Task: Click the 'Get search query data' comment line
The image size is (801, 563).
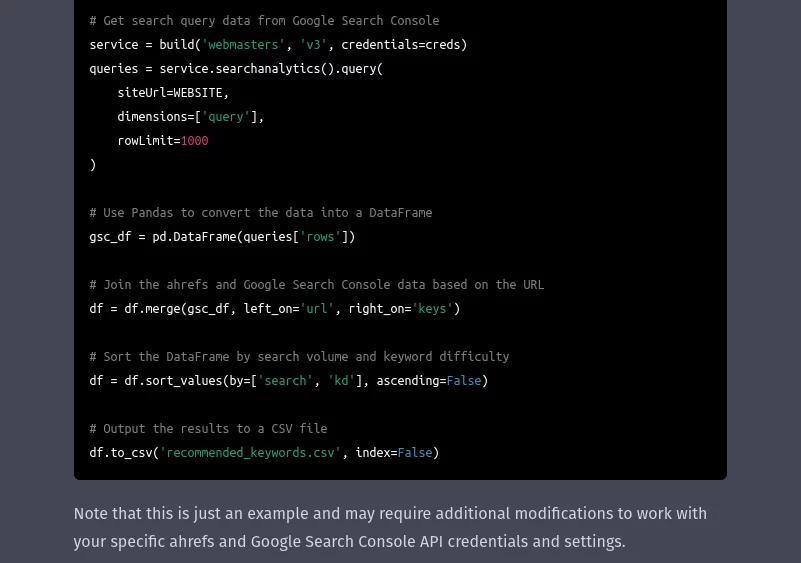Action: pyautogui.click(x=264, y=21)
